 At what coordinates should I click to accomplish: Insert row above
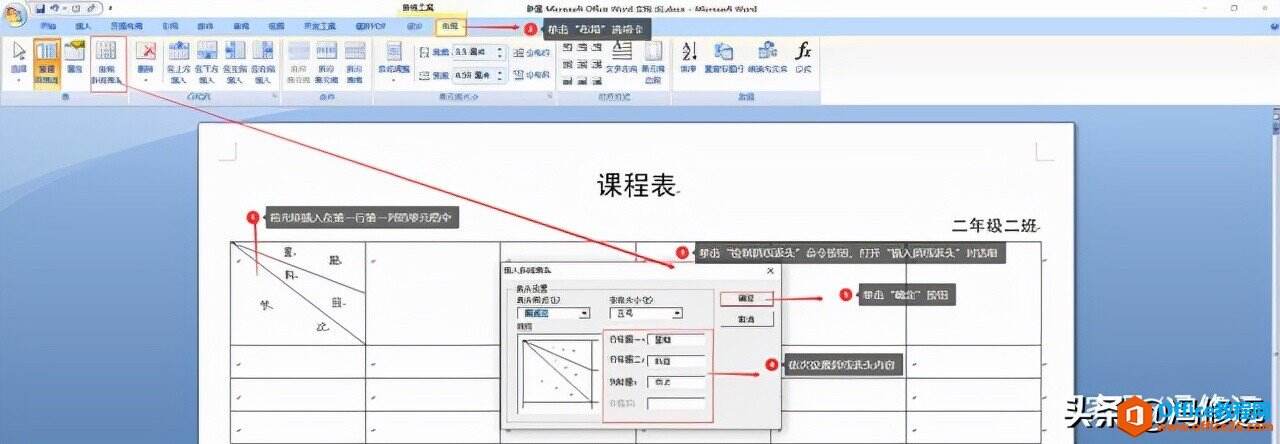click(x=178, y=60)
